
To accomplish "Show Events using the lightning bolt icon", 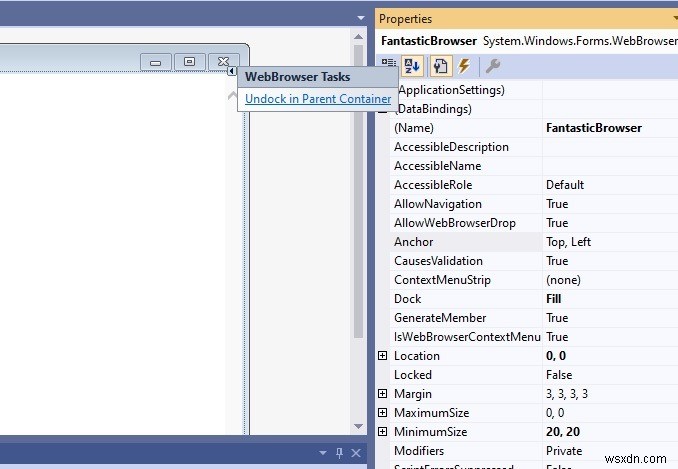I will pyautogui.click(x=464, y=66).
